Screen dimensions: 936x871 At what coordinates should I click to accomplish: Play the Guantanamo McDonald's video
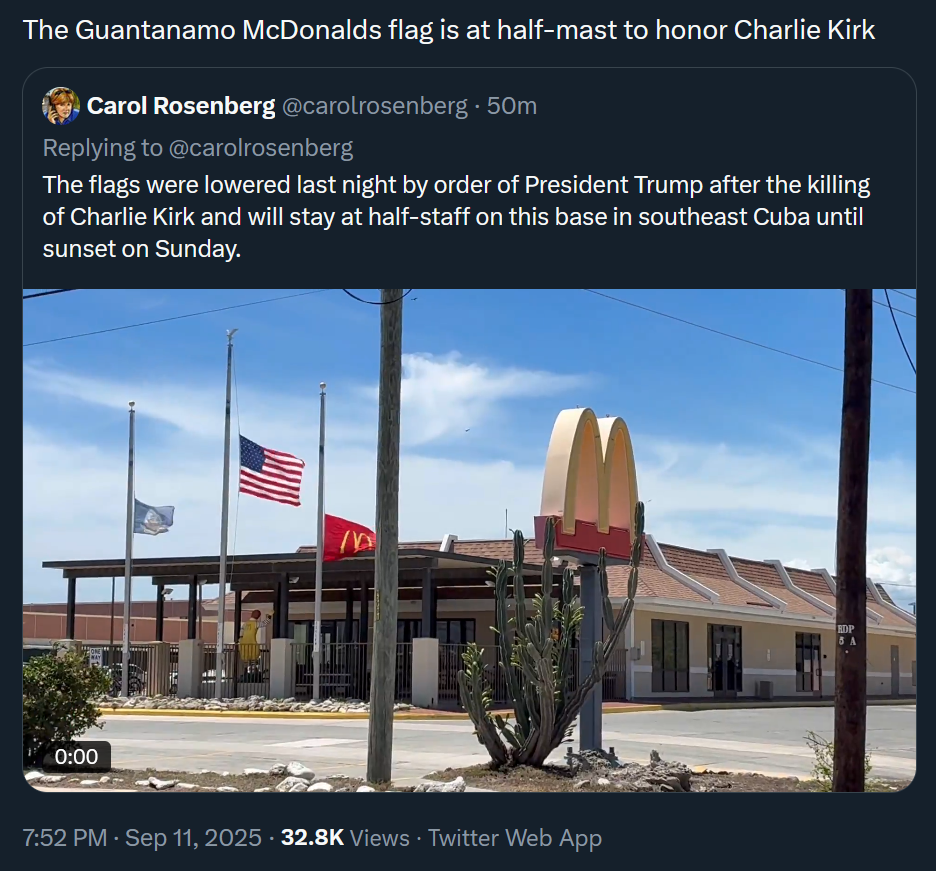point(469,540)
